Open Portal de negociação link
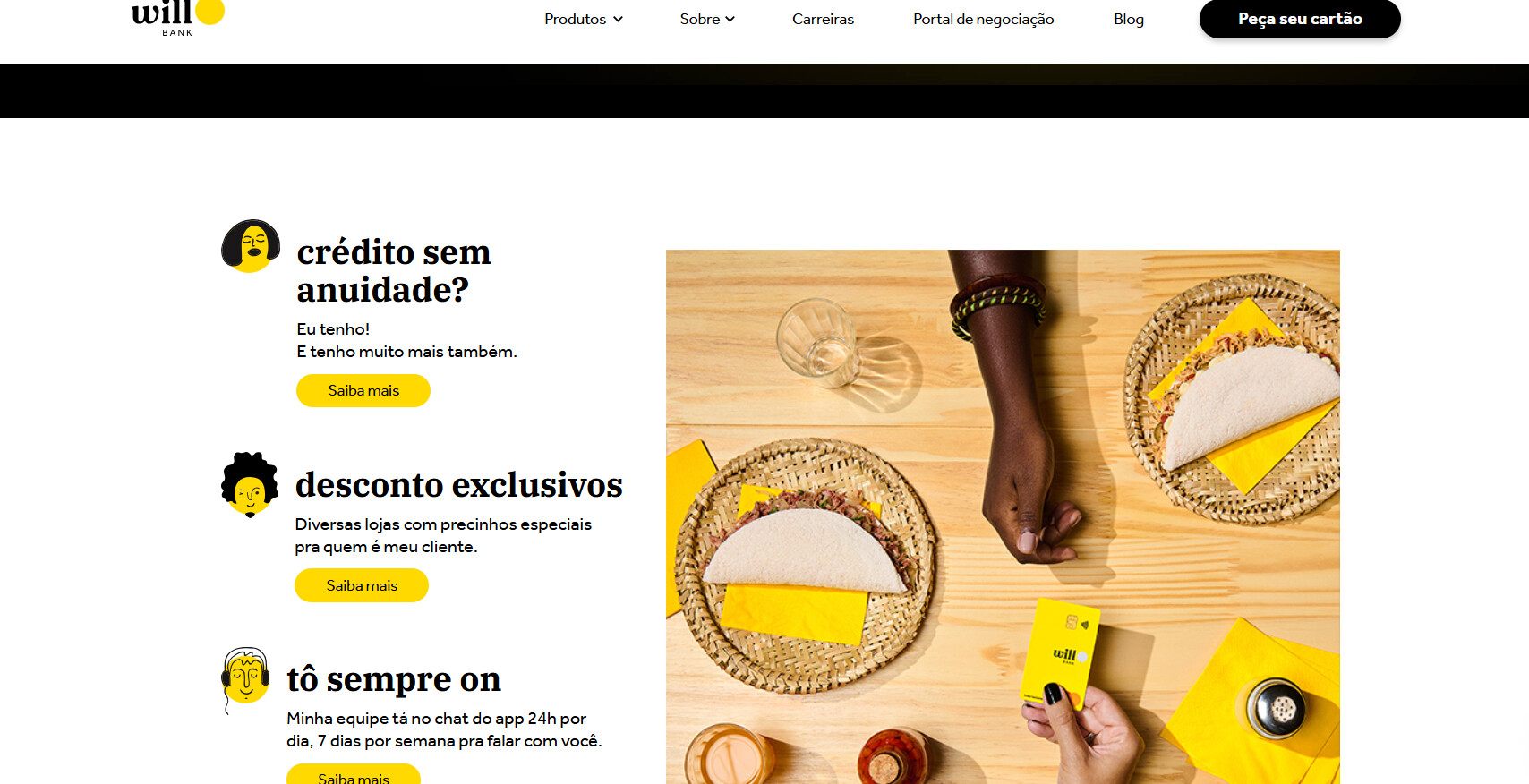Image resolution: width=1529 pixels, height=784 pixels. [983, 19]
